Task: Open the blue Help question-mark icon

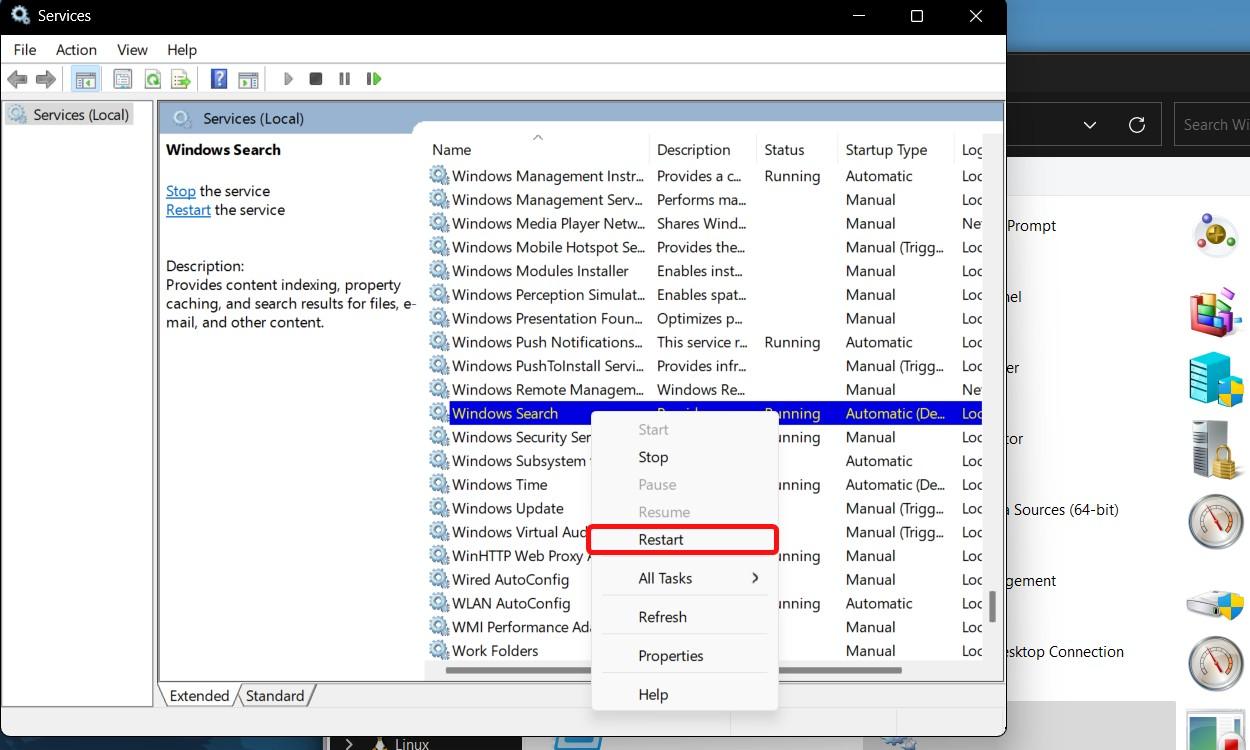Action: pos(219,79)
